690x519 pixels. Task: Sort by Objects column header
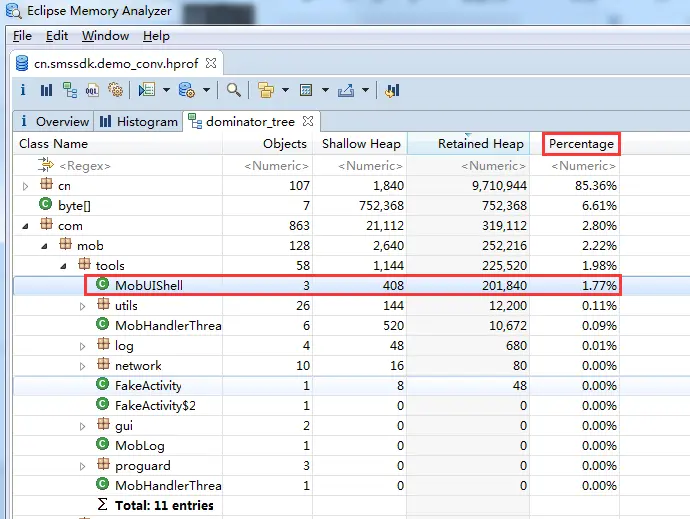coord(268,144)
